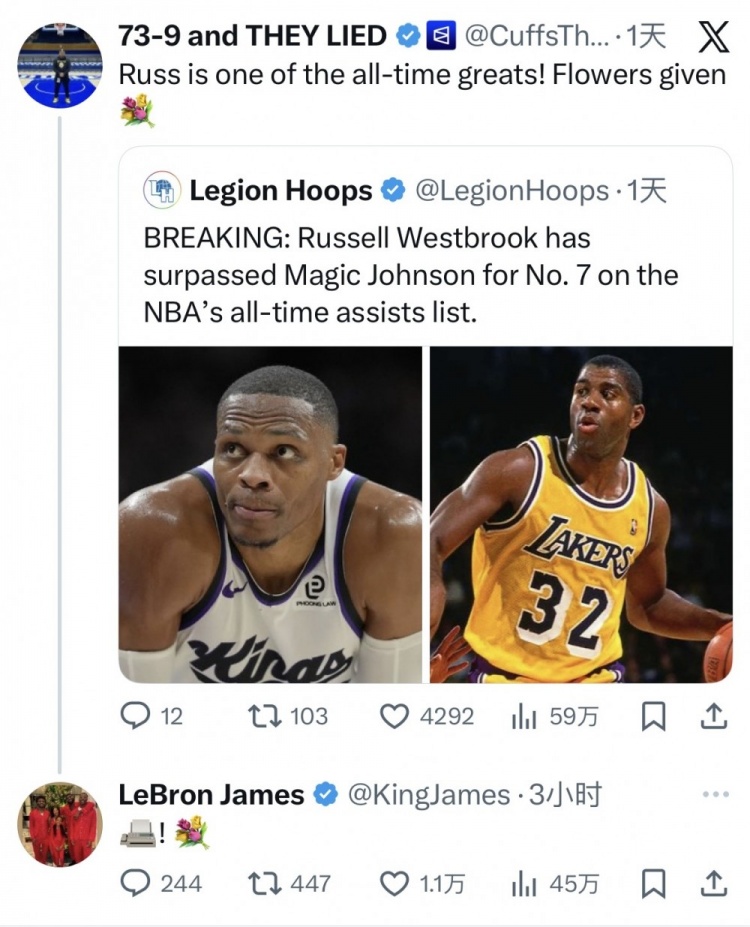Open more options on LeBron's tweet

(x=715, y=795)
